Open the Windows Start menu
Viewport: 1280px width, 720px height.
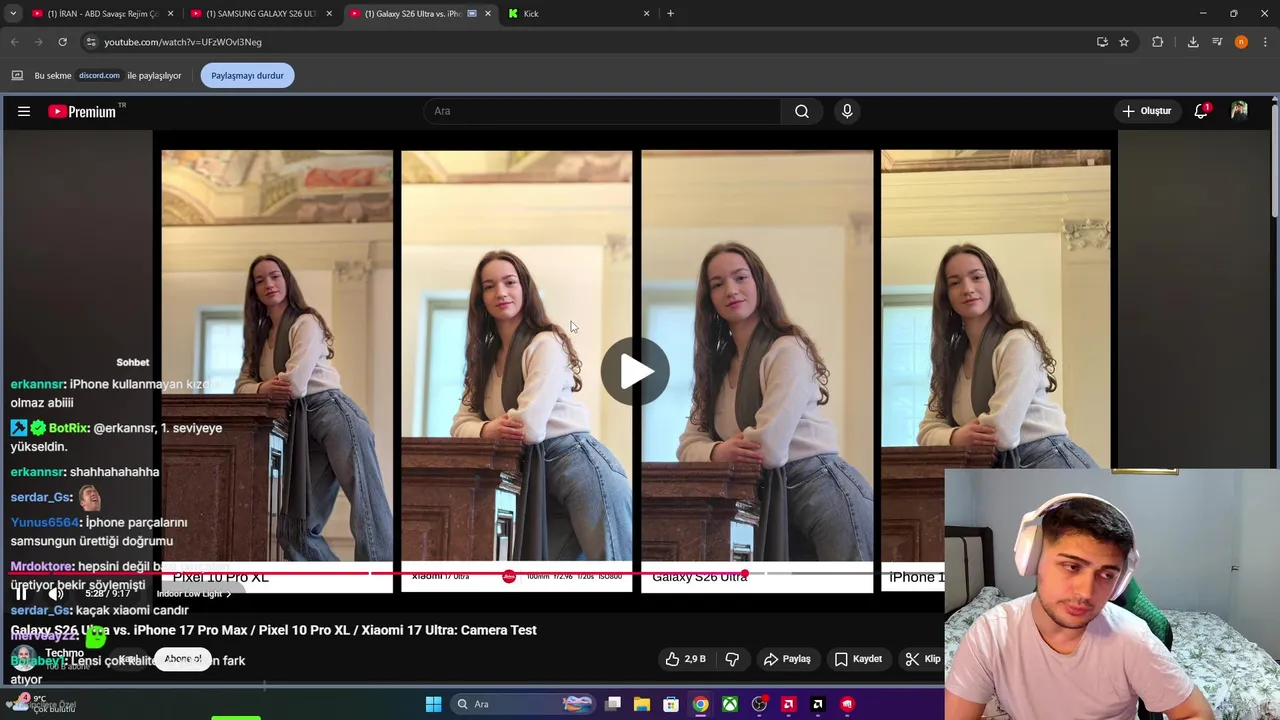[x=433, y=704]
